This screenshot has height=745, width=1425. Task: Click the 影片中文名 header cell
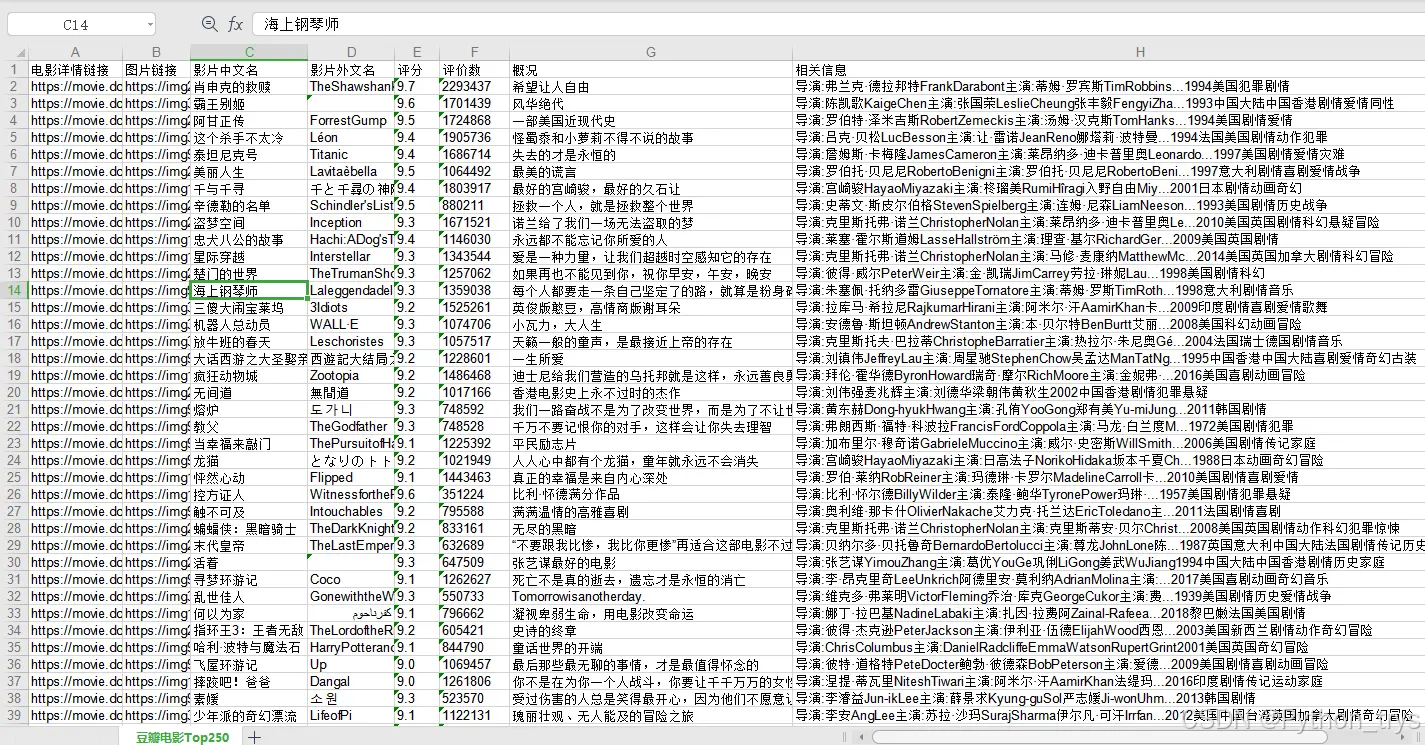248,70
